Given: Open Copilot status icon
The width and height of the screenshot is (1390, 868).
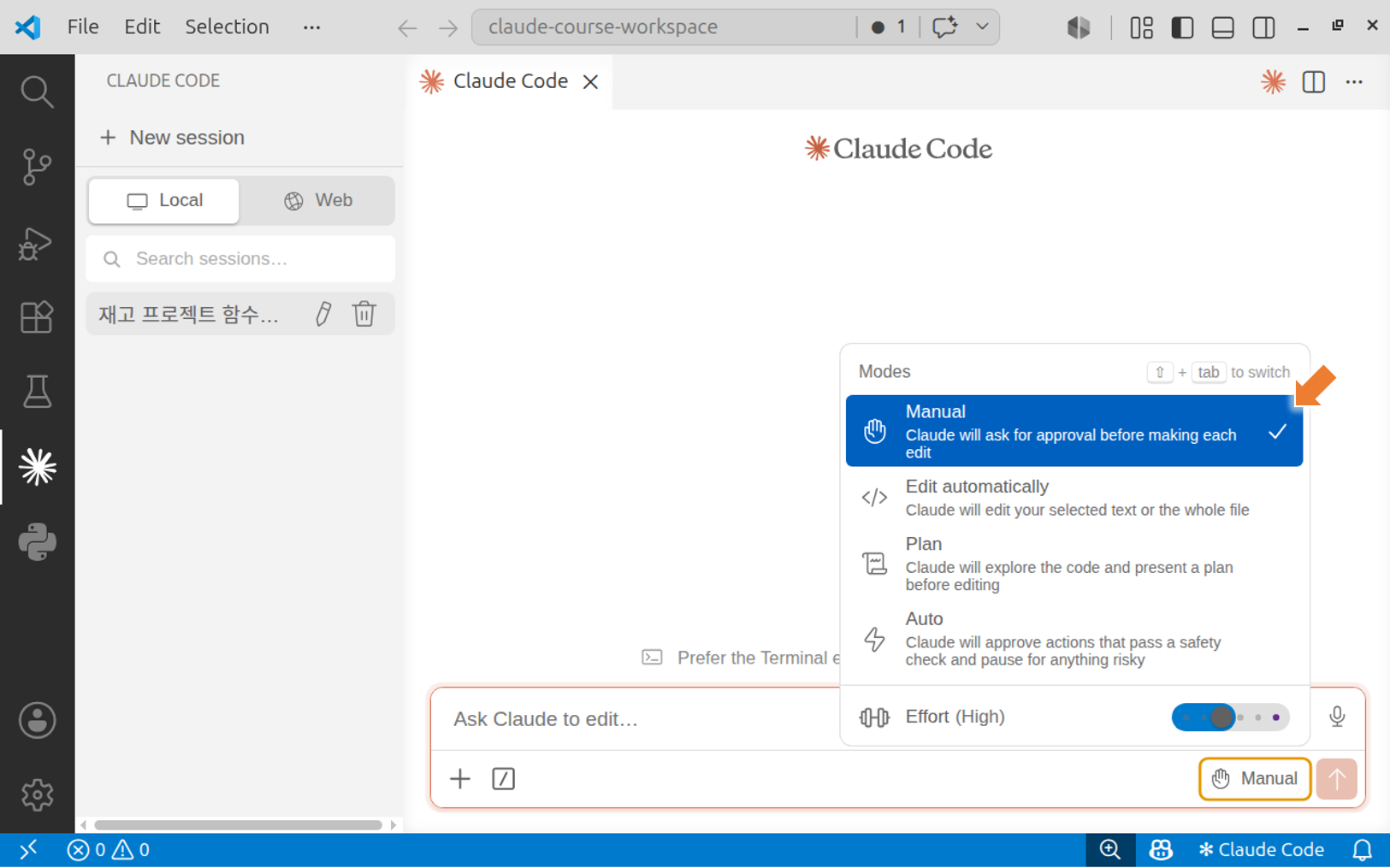Looking at the screenshot, I should point(1161,850).
